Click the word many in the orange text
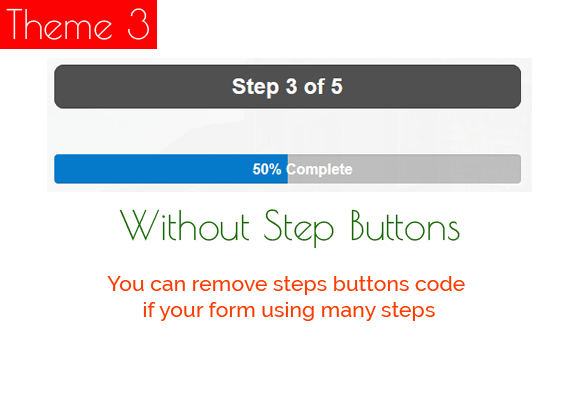The width and height of the screenshot is (578, 420). tap(348, 310)
